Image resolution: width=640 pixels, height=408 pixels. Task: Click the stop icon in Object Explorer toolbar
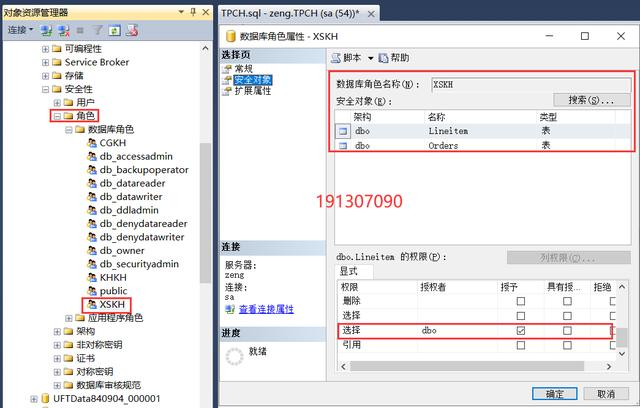point(80,30)
